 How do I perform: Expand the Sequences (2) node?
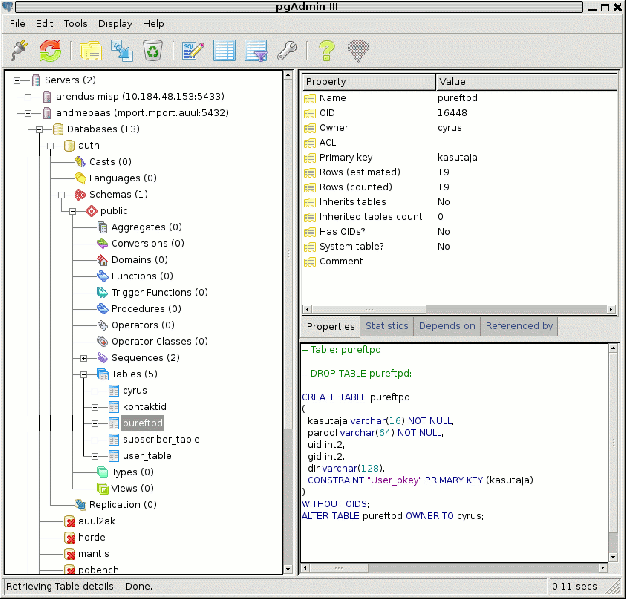click(x=83, y=358)
